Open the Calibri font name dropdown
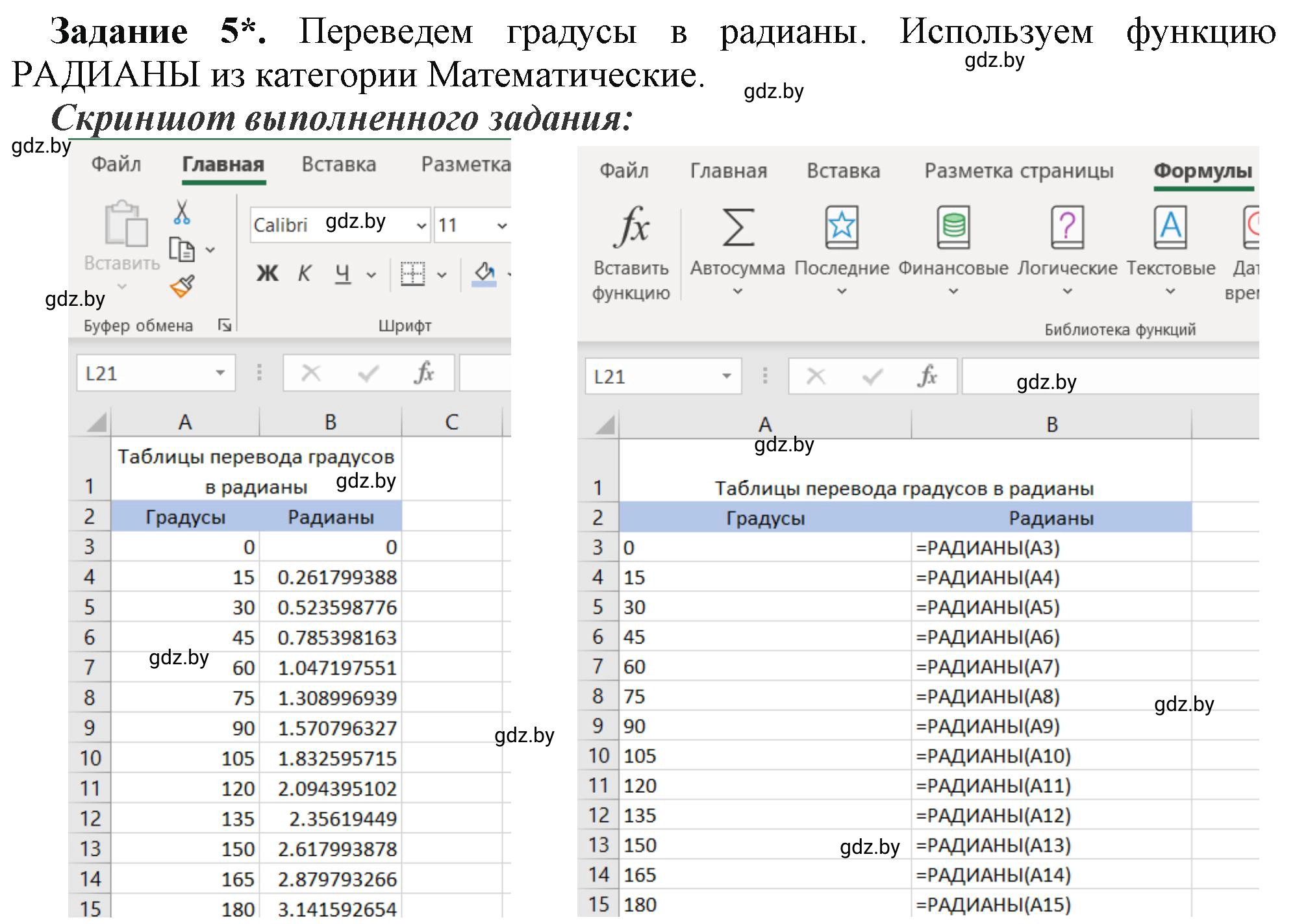This screenshot has height=924, width=1295. pyautogui.click(x=421, y=226)
